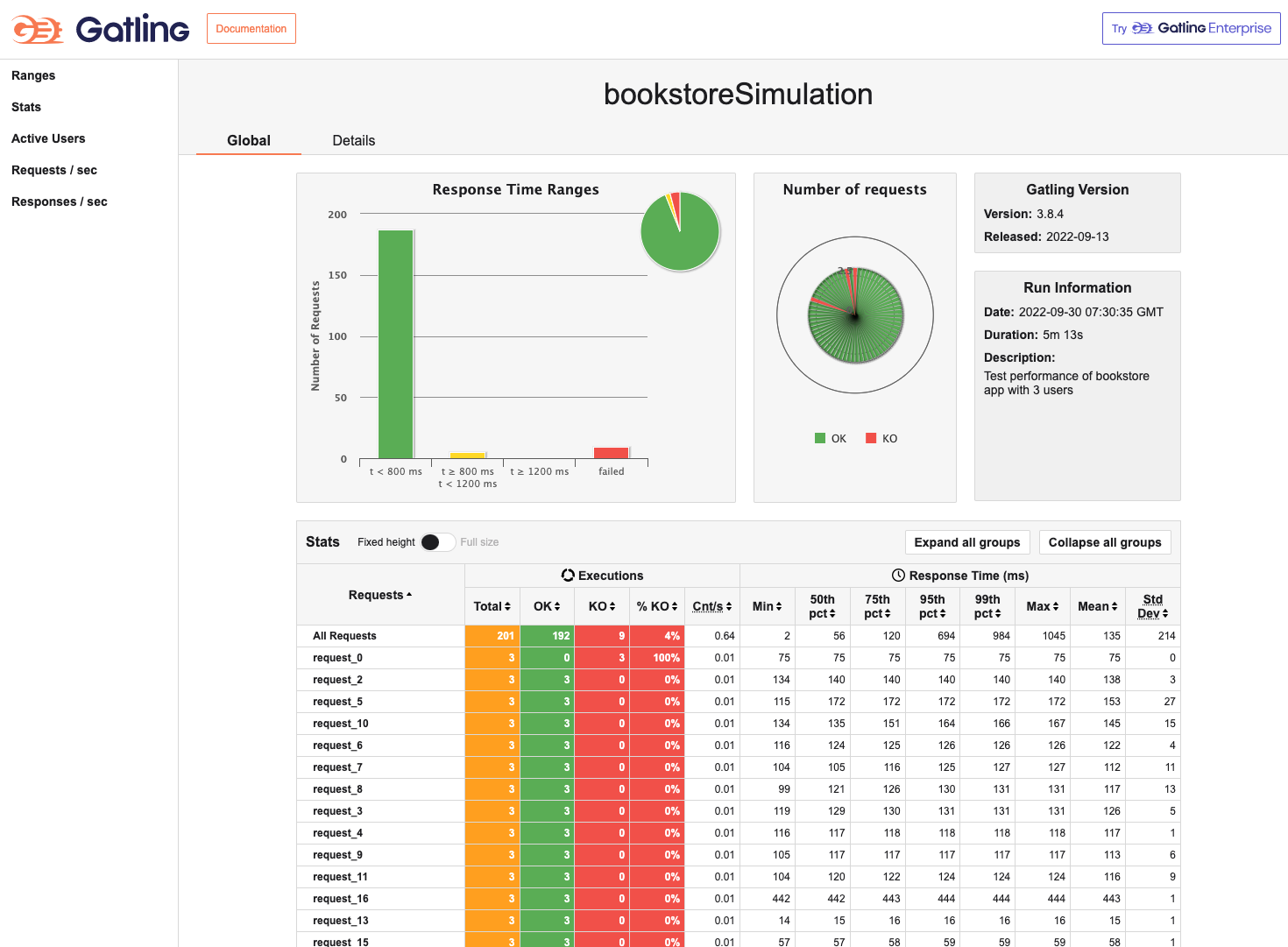The width and height of the screenshot is (1288, 947).
Task: Click the Response Time clock icon
Action: pos(898,576)
